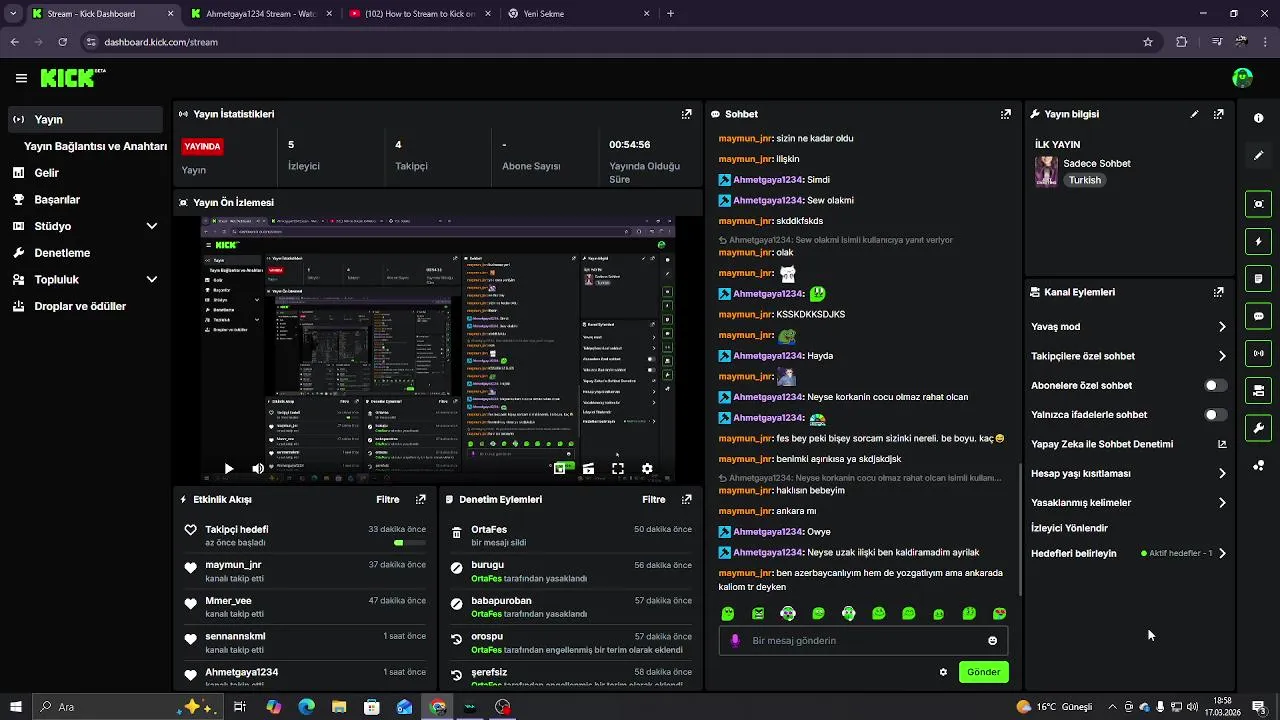Edit stream info with pencil in Yayın bilgisi
Screen dimensions: 1280x720
[x=1194, y=114]
